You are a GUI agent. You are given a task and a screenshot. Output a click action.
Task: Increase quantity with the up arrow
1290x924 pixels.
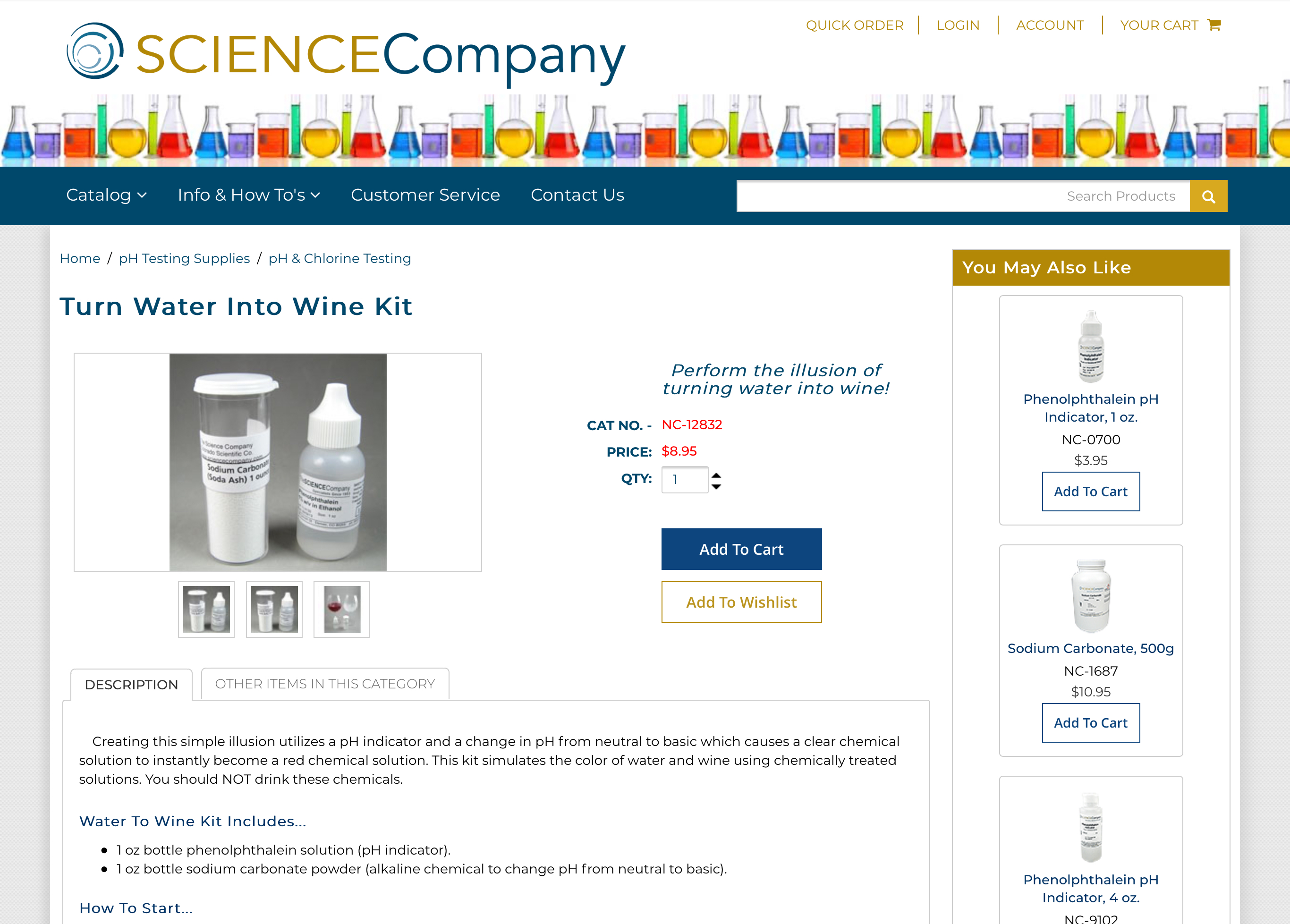click(716, 475)
